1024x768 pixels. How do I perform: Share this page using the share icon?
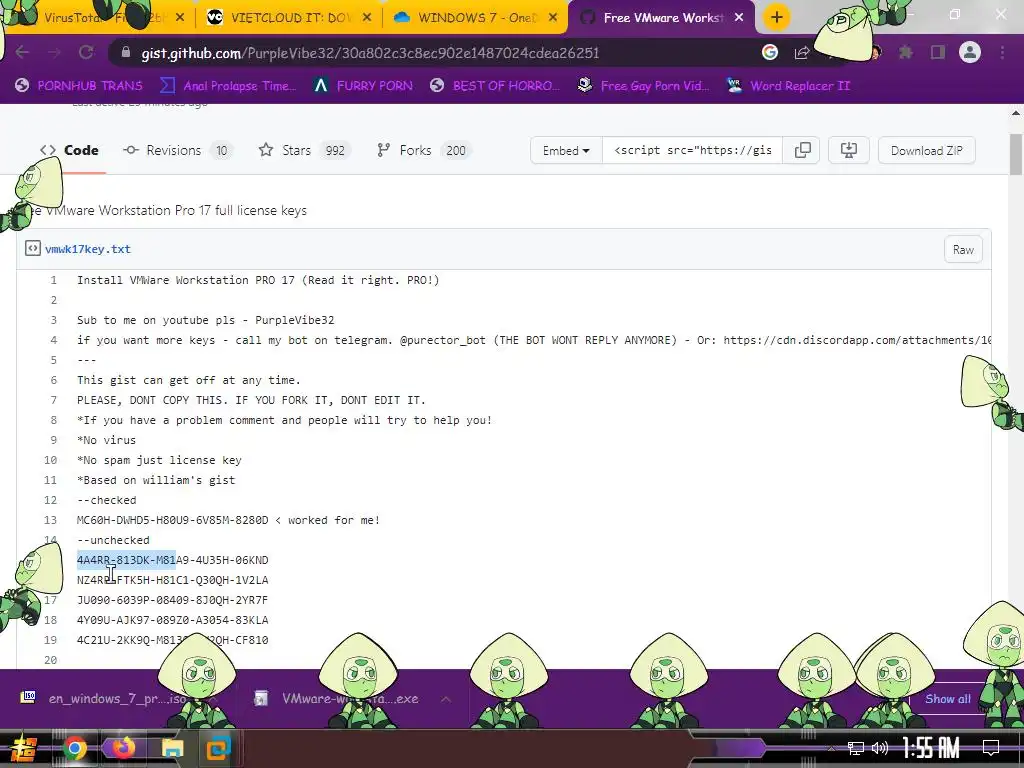tap(802, 52)
